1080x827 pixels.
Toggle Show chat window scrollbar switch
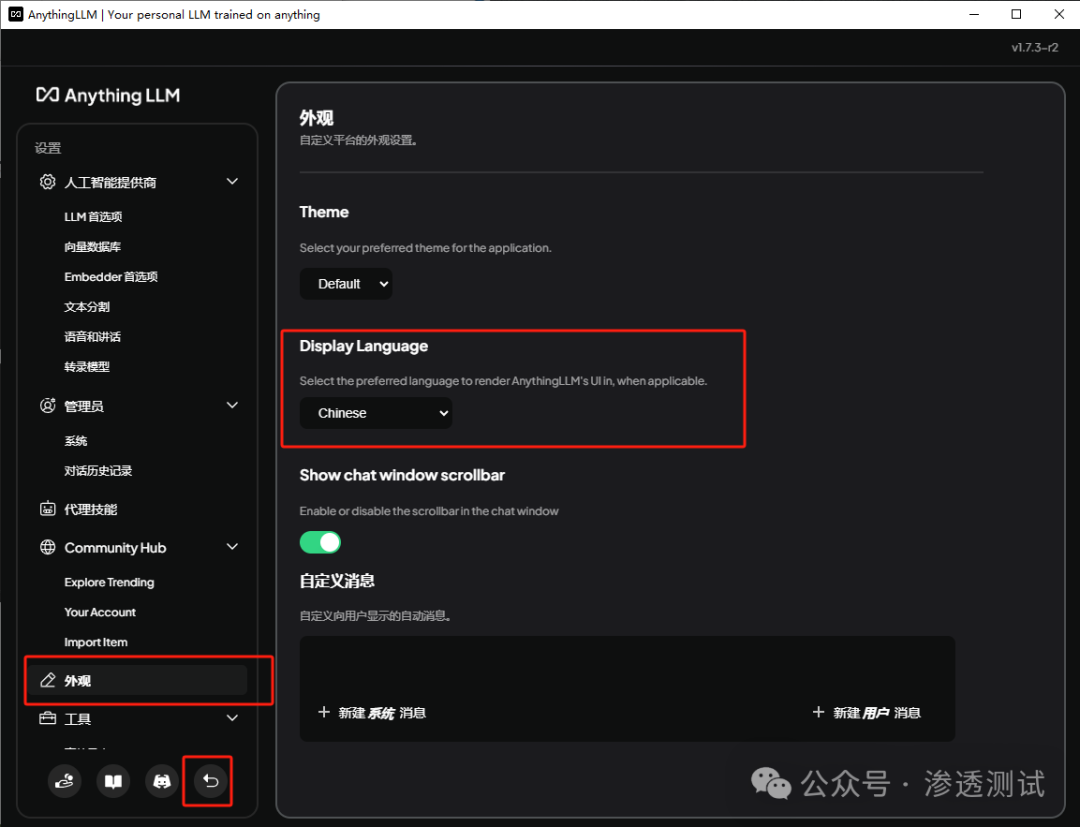(320, 543)
